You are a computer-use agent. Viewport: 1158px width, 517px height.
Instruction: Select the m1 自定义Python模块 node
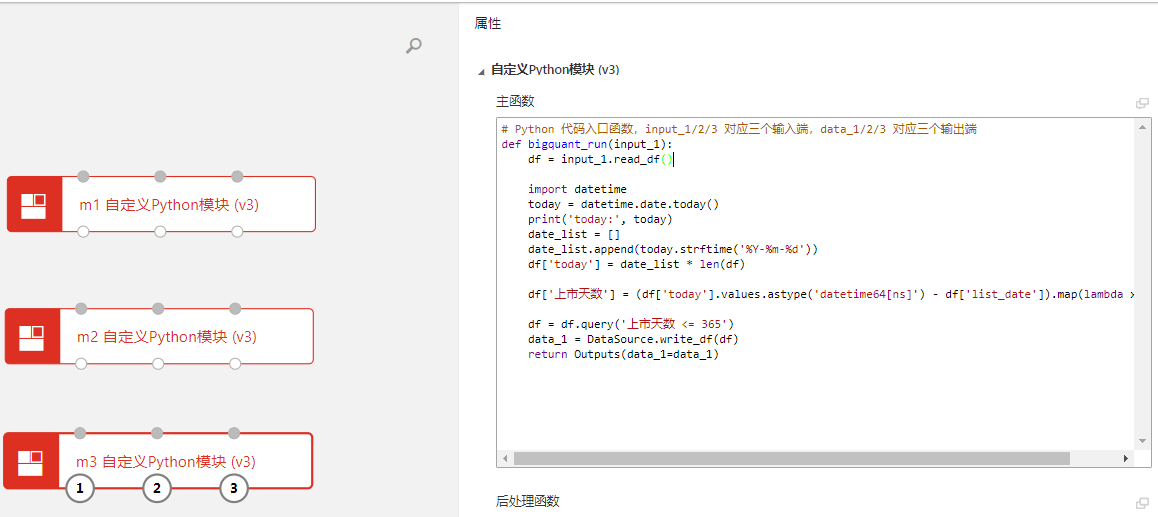(x=169, y=205)
